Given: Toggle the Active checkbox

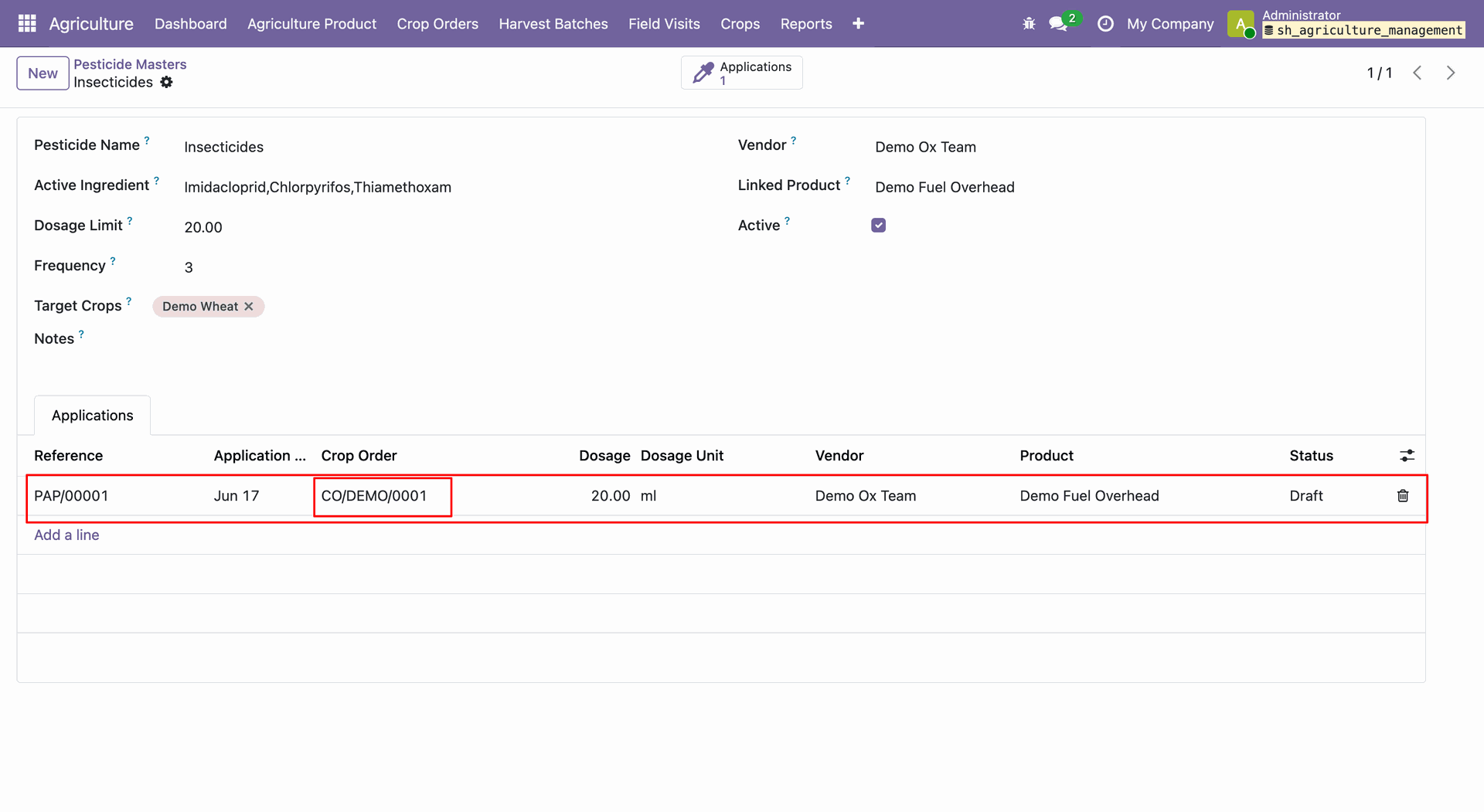Looking at the screenshot, I should (x=878, y=225).
